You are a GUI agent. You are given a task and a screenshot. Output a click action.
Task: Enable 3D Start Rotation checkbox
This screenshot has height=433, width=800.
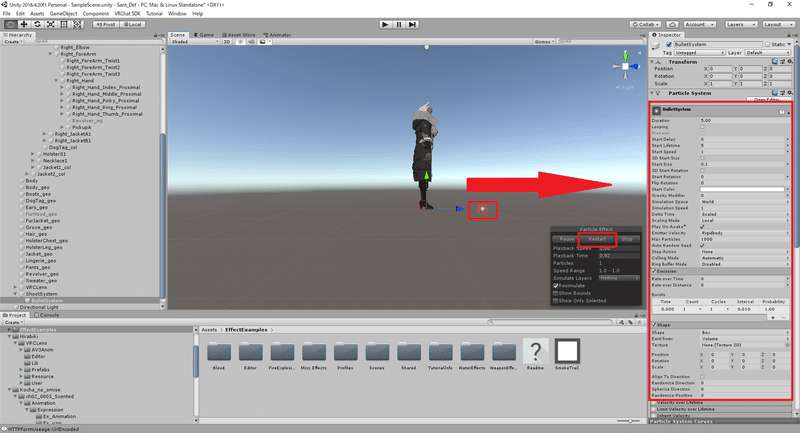pos(703,170)
